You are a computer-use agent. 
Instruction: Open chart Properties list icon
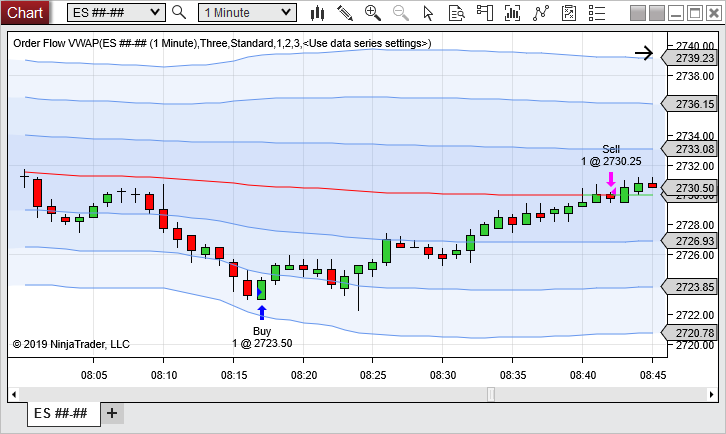click(x=597, y=13)
